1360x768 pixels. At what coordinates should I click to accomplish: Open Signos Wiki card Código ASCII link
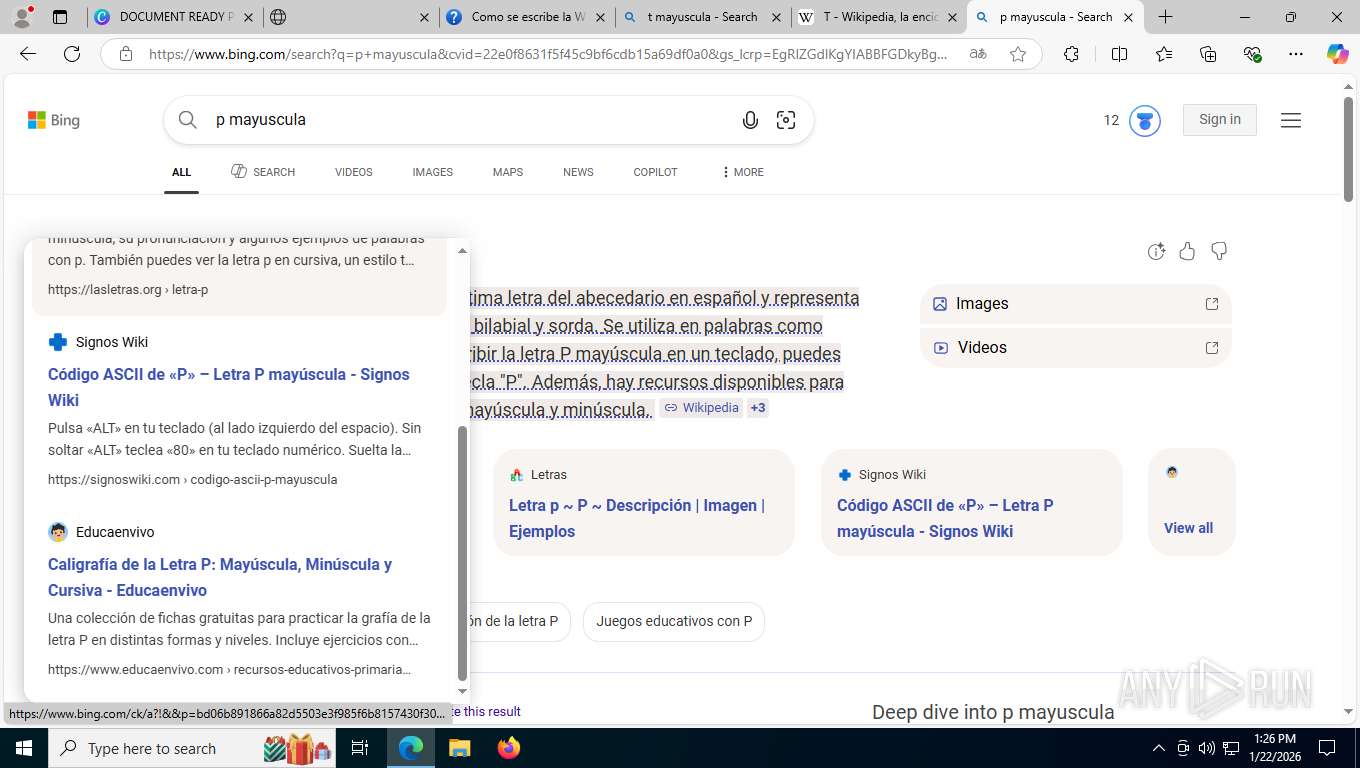[x=945, y=518]
